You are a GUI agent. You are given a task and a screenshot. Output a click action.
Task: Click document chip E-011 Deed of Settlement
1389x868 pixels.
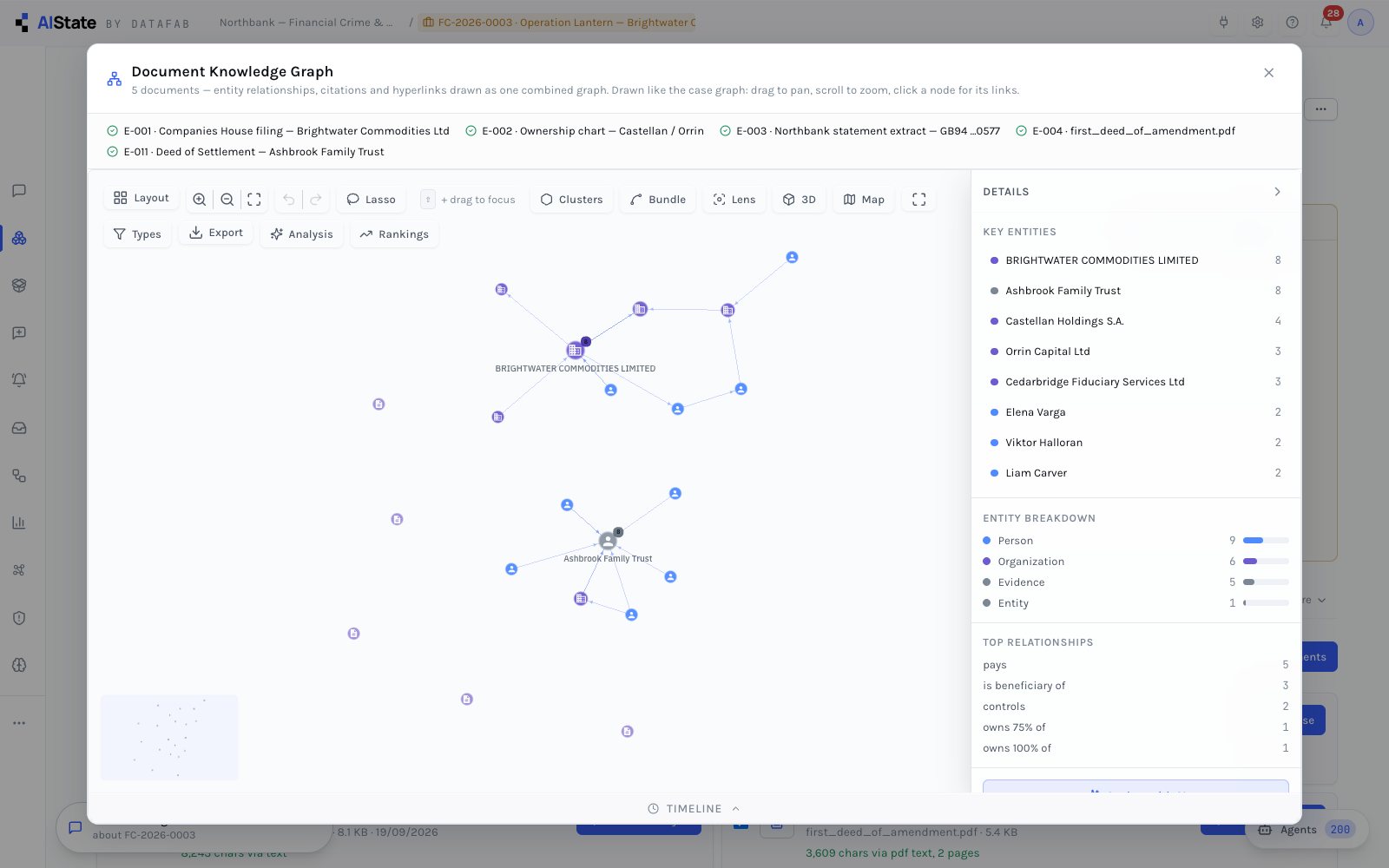point(245,152)
